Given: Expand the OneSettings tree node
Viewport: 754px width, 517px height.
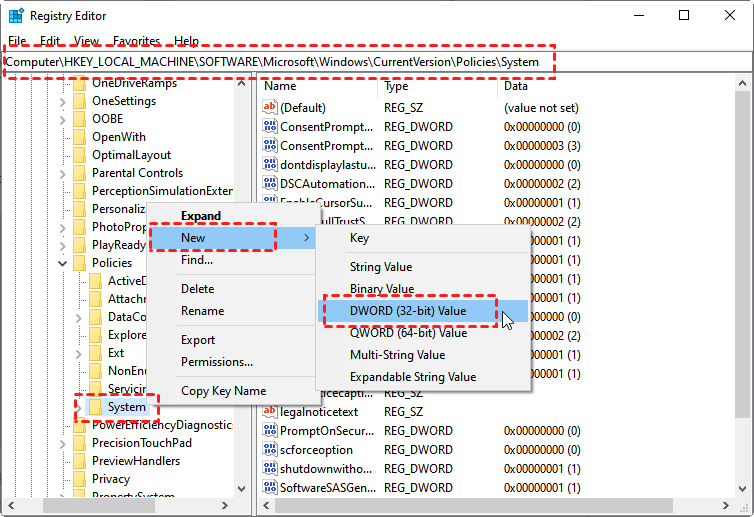Looking at the screenshot, I should (63, 101).
